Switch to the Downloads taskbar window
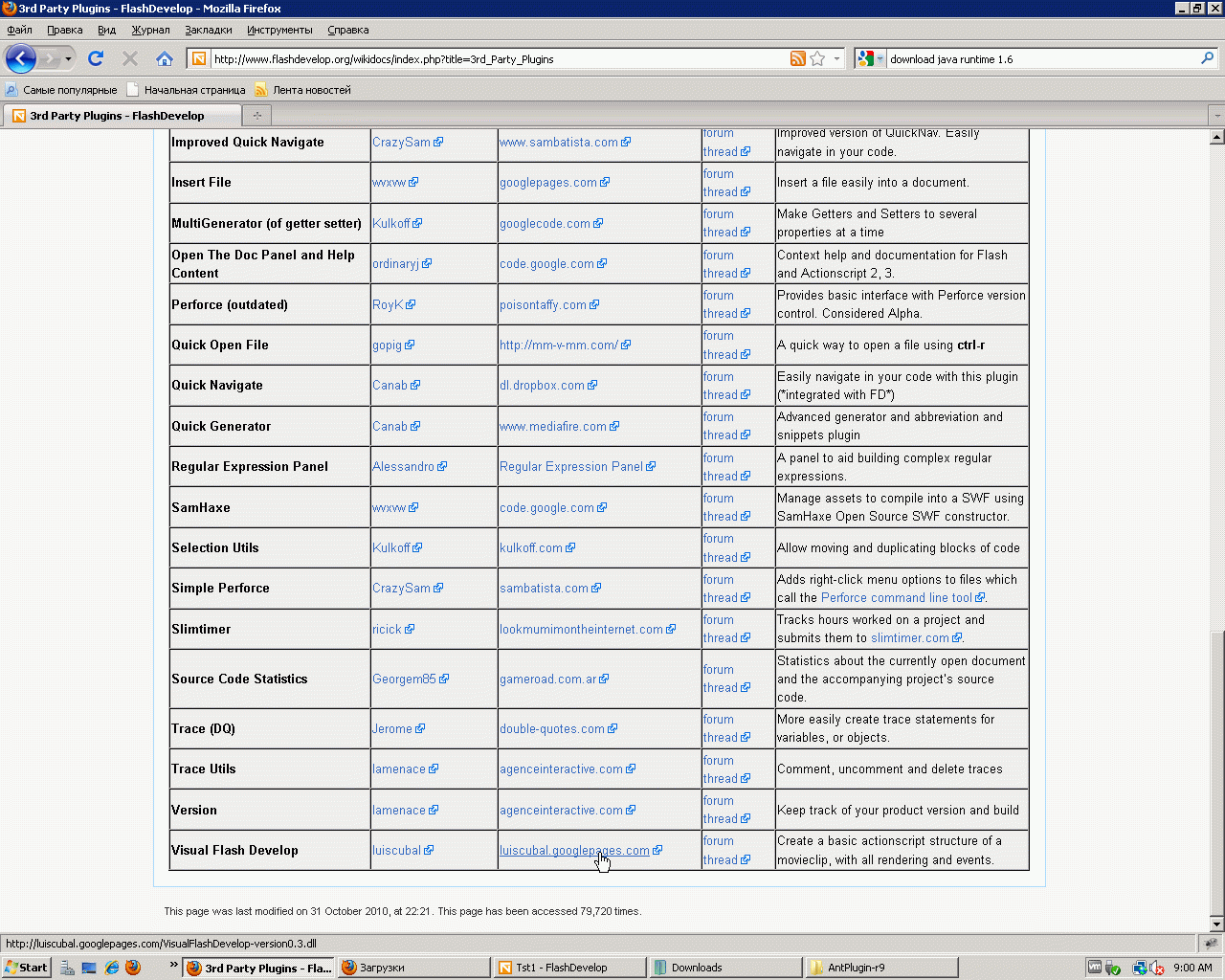This screenshot has height=980, width=1225. click(725, 968)
